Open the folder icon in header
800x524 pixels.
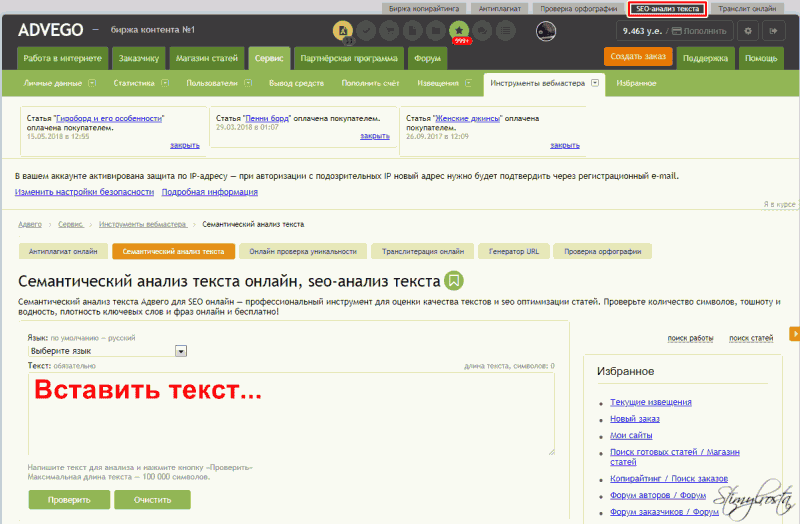click(436, 31)
